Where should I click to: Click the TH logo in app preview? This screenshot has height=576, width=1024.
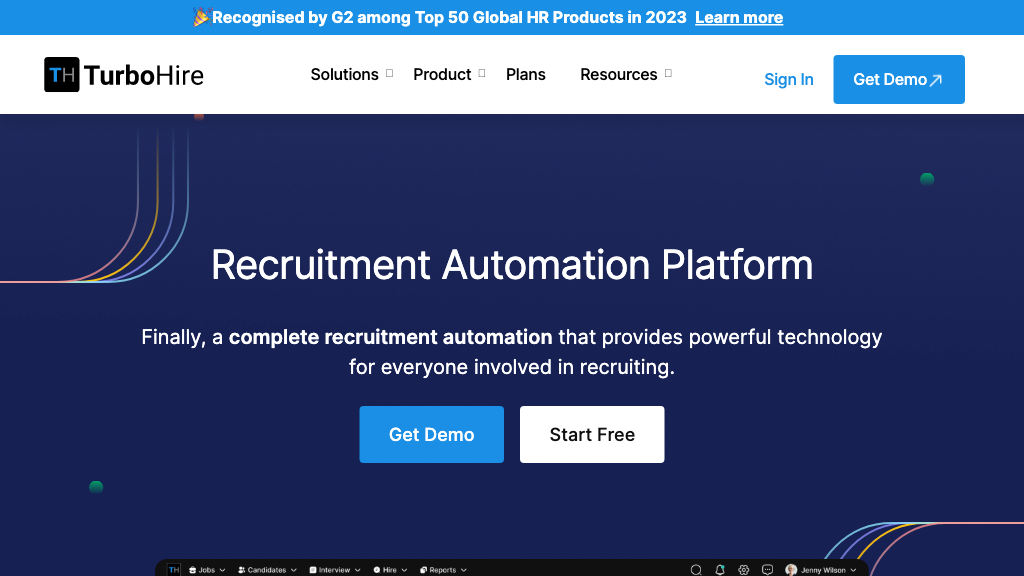click(x=174, y=570)
